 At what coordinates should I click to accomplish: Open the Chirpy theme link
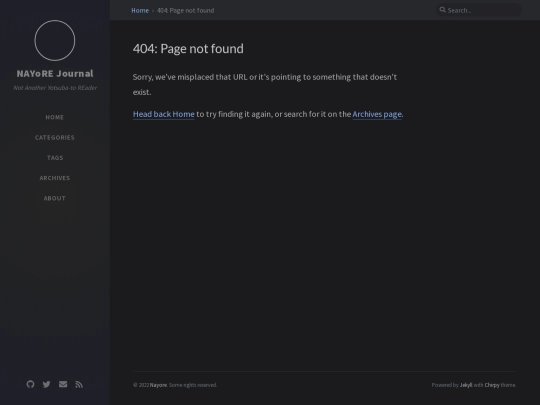click(x=492, y=385)
